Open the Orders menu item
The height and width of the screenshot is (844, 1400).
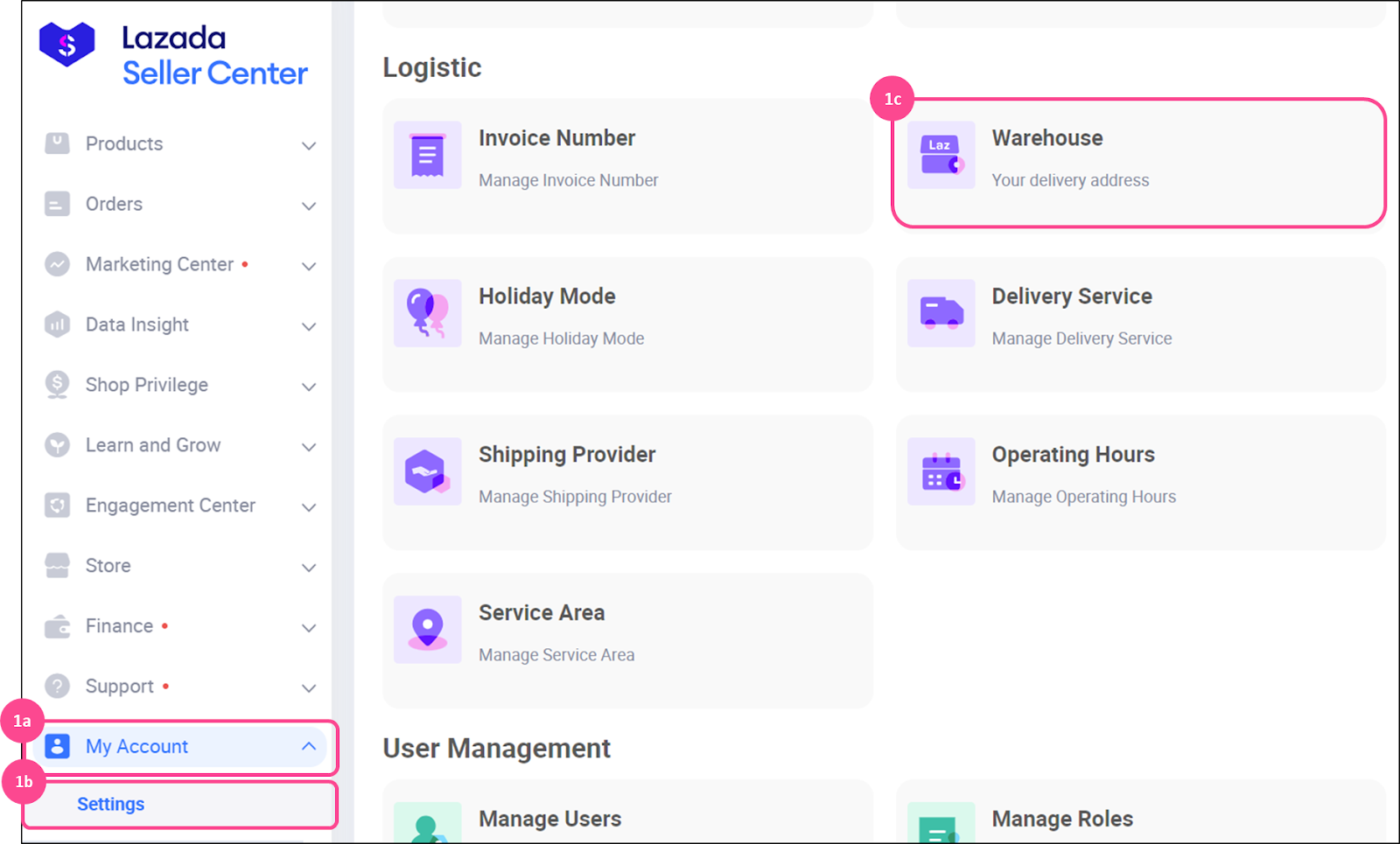coord(114,204)
